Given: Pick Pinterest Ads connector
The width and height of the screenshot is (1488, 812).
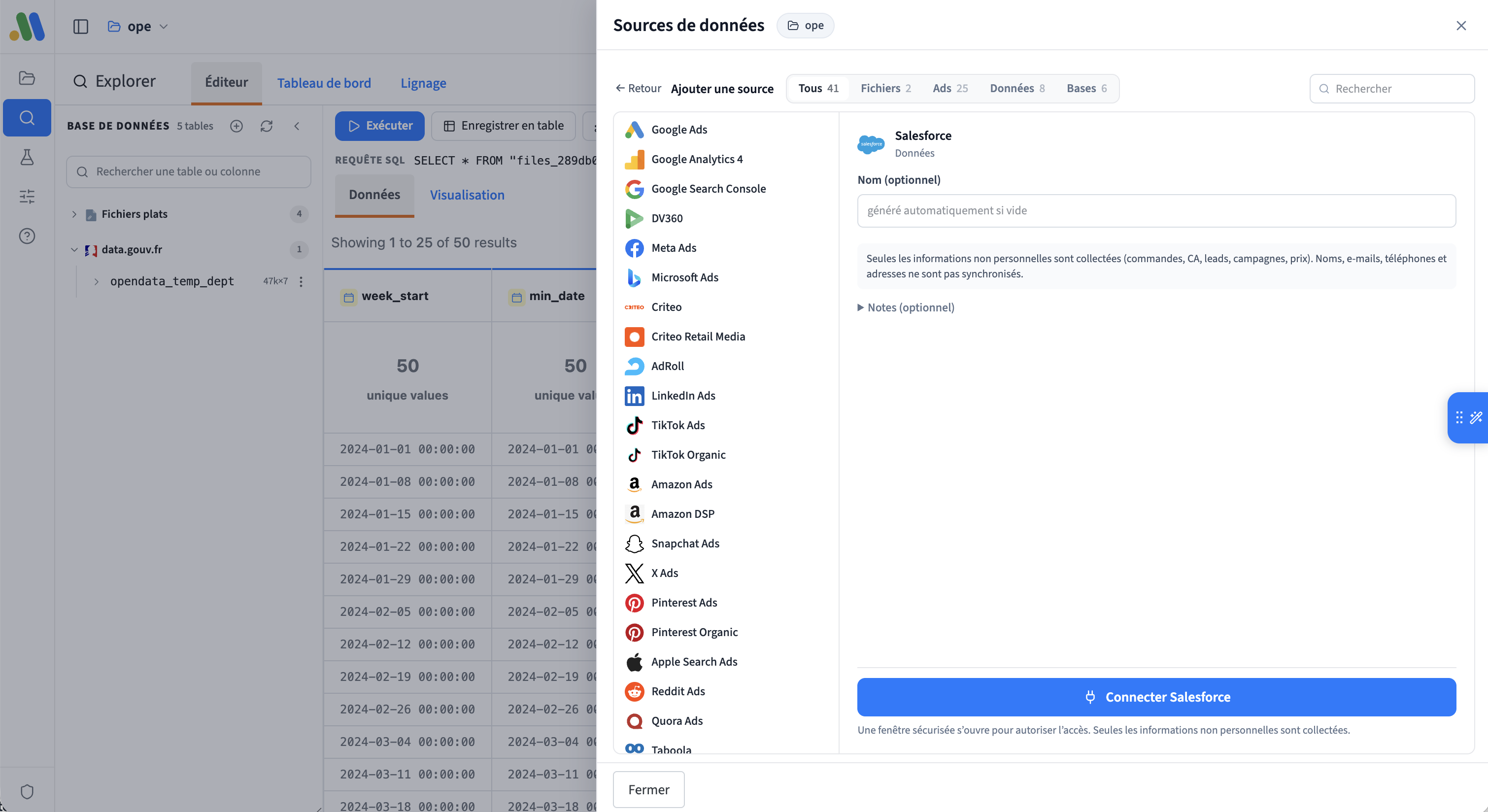Looking at the screenshot, I should point(726,603).
